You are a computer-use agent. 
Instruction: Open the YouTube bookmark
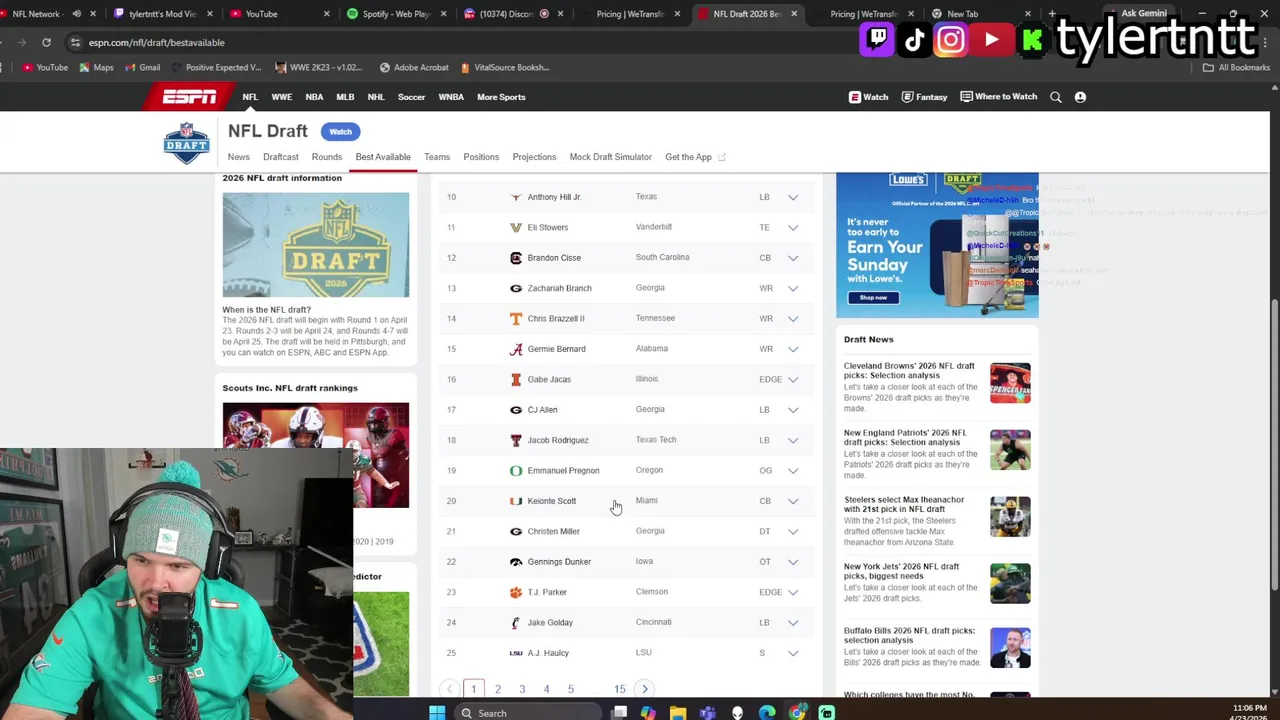pyautogui.click(x=45, y=67)
